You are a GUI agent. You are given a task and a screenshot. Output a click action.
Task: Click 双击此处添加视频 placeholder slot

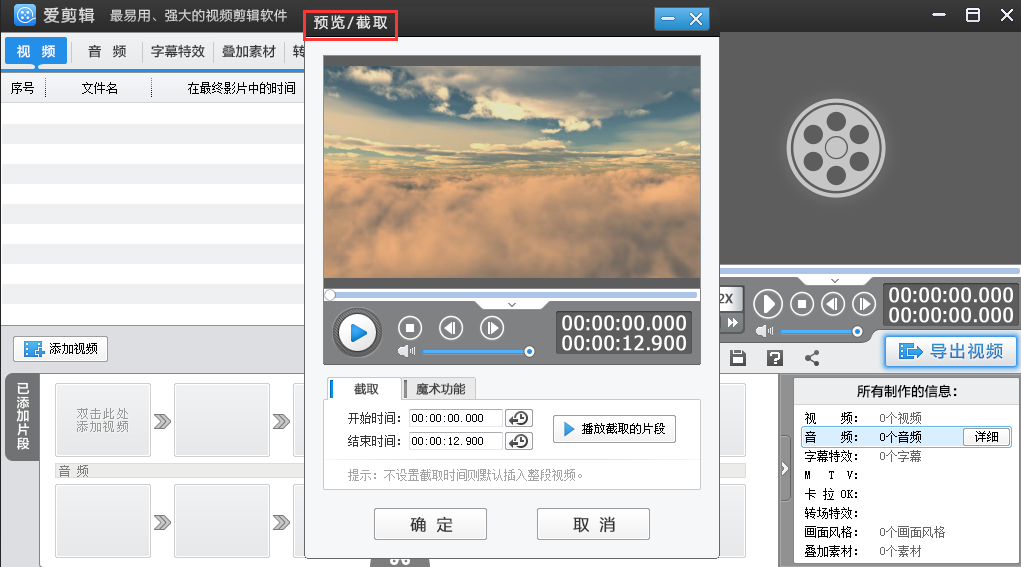point(103,420)
